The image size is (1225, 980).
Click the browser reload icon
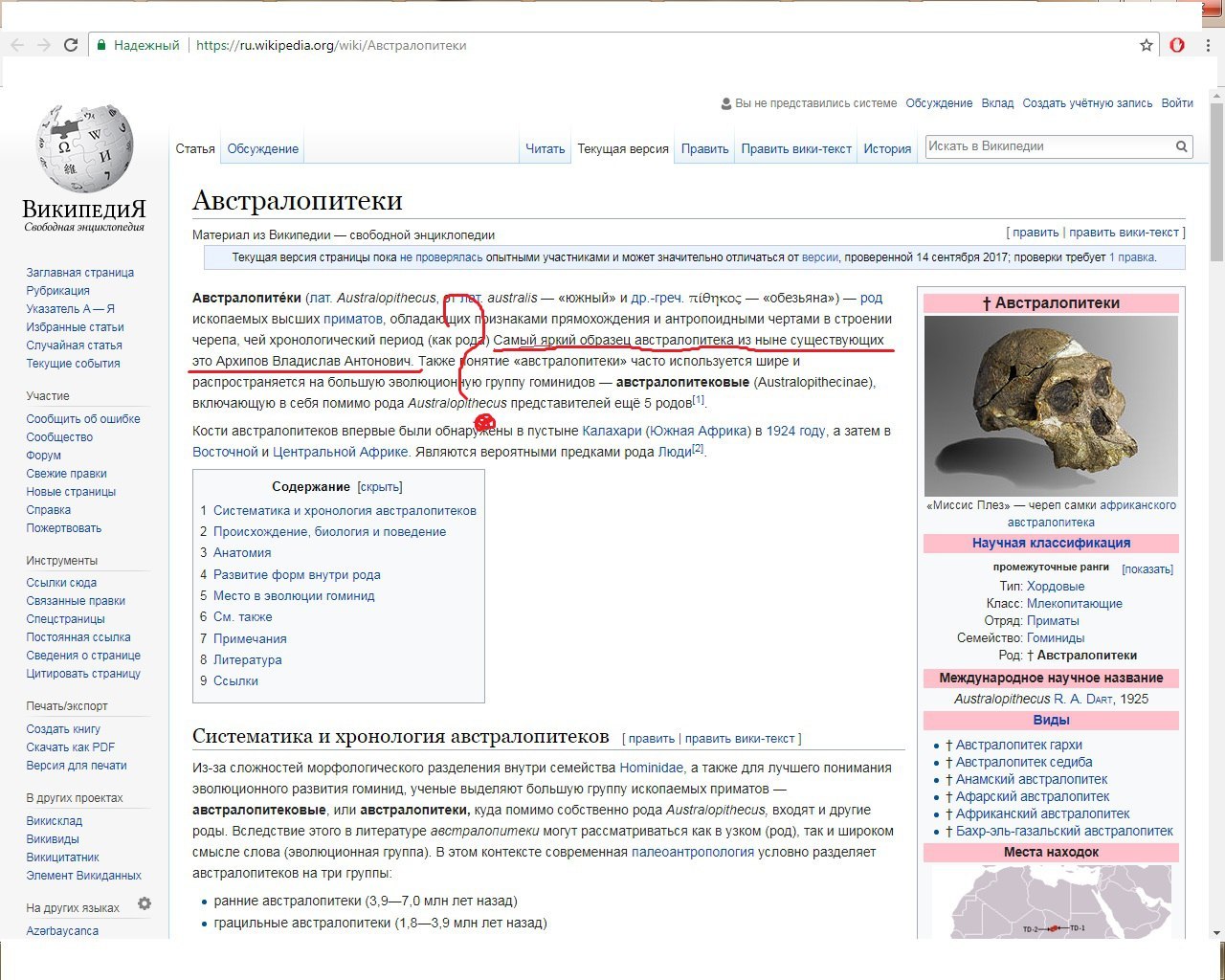click(70, 45)
